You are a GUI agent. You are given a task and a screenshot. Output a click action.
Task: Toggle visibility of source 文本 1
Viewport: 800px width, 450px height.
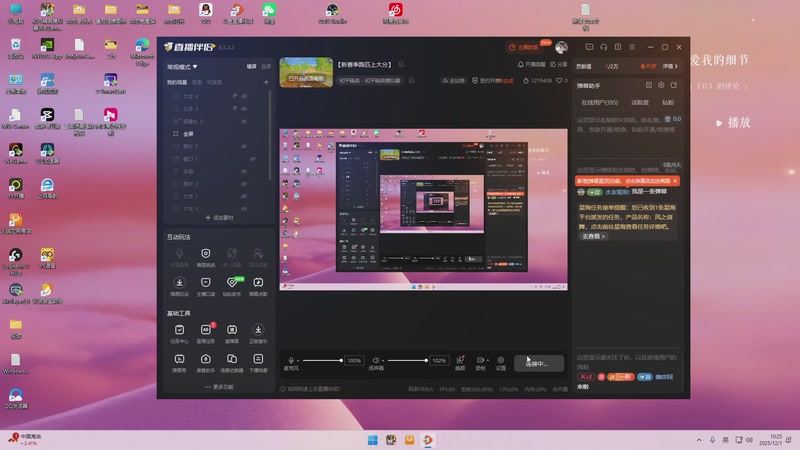pos(244,196)
